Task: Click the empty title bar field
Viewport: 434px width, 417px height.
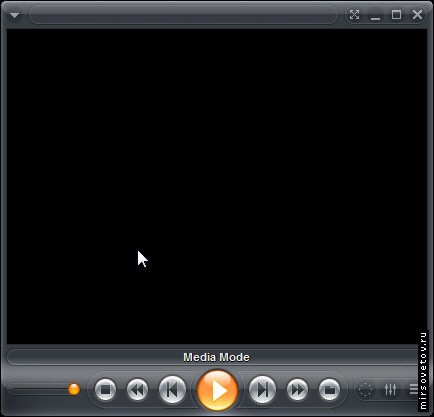Action: point(184,15)
